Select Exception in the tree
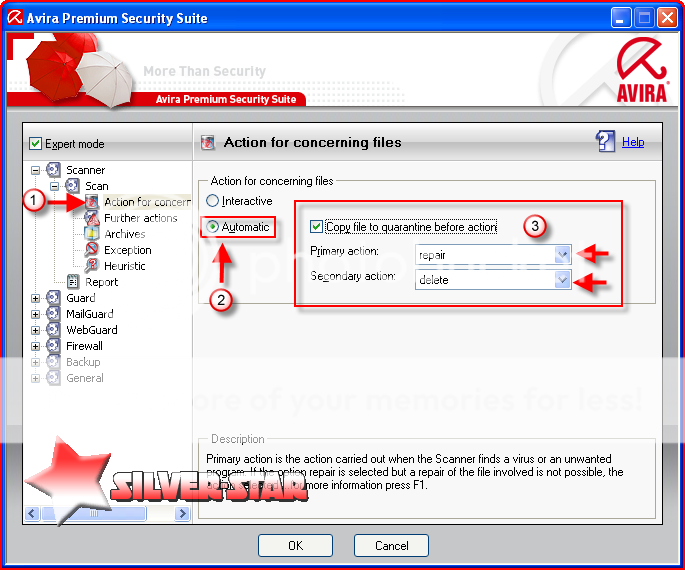Image resolution: width=685 pixels, height=570 pixels. (128, 250)
